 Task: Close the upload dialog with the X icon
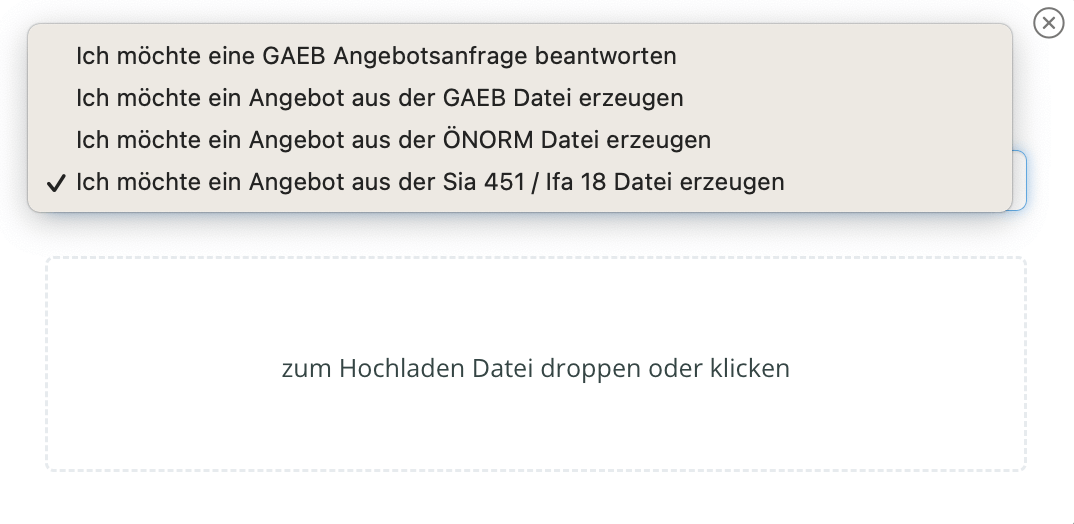coord(1048,23)
